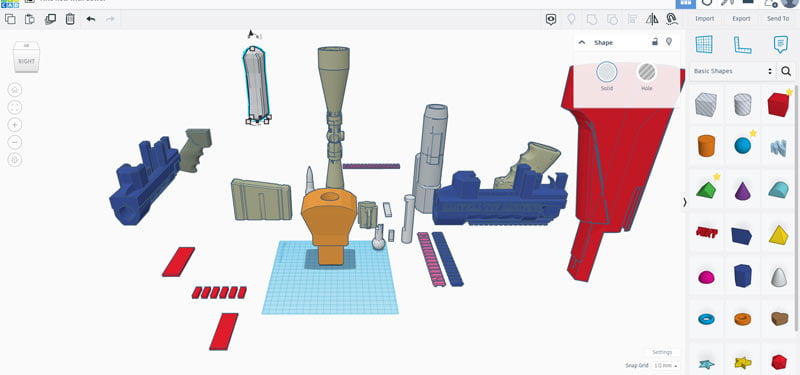Click the Mirror tool icon
This screenshot has width=800, height=375.
(x=652, y=19)
